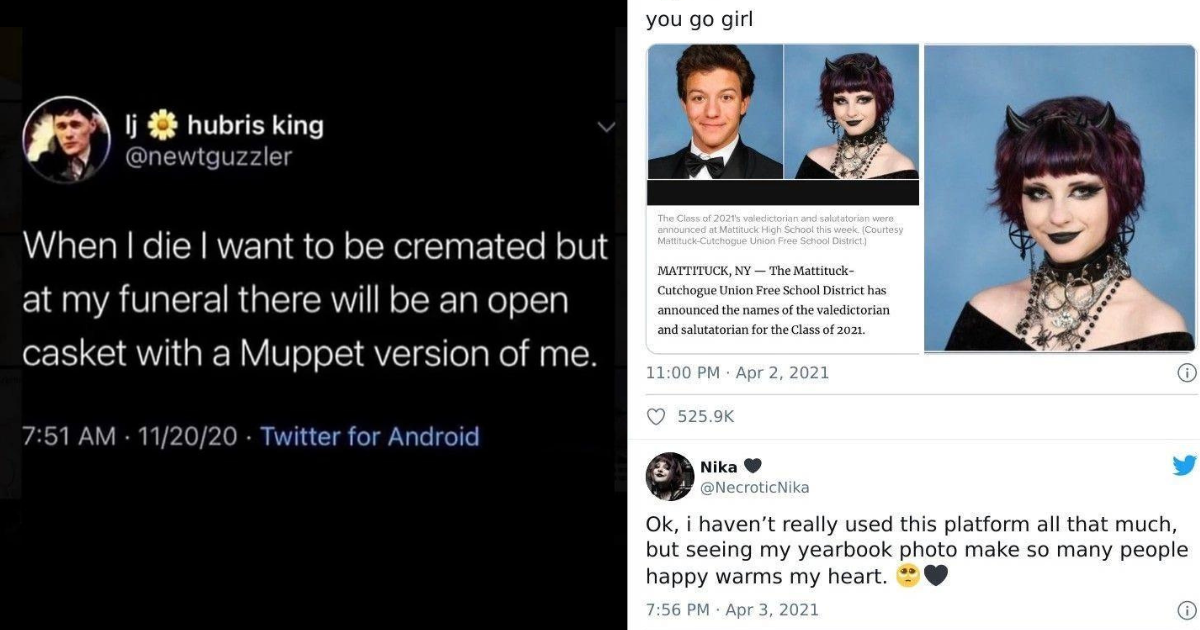The height and width of the screenshot is (630, 1200).
Task: Click the @NecroticNika handle
Action: click(756, 487)
